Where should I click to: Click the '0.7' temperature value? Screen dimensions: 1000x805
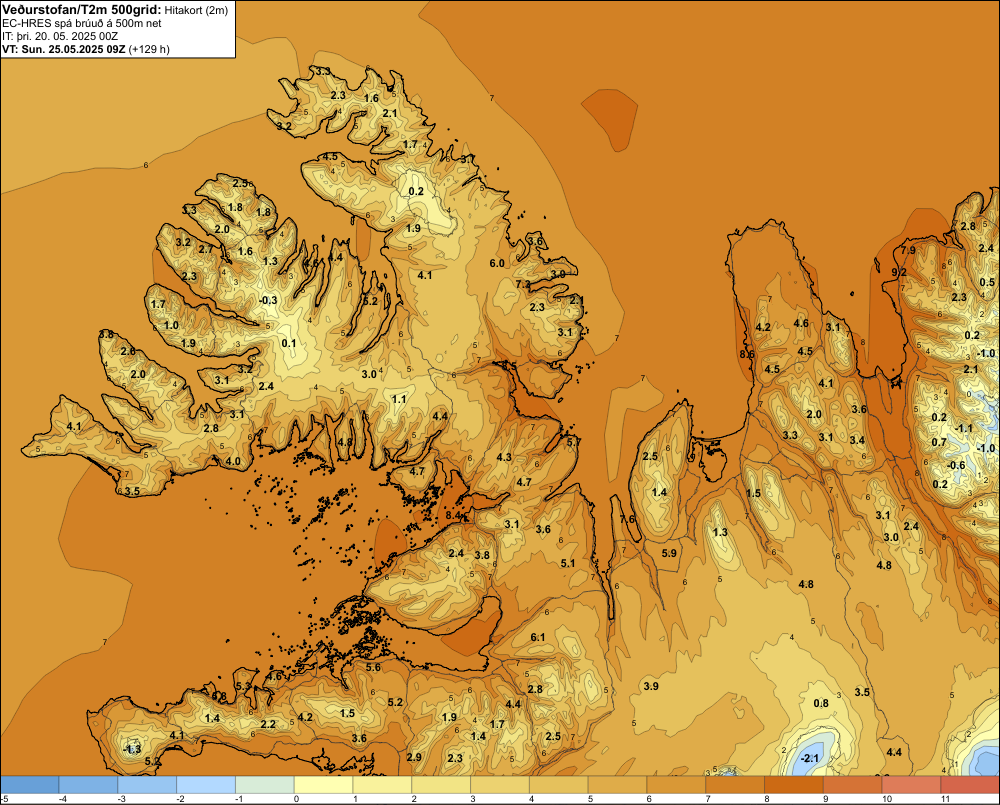939,442
